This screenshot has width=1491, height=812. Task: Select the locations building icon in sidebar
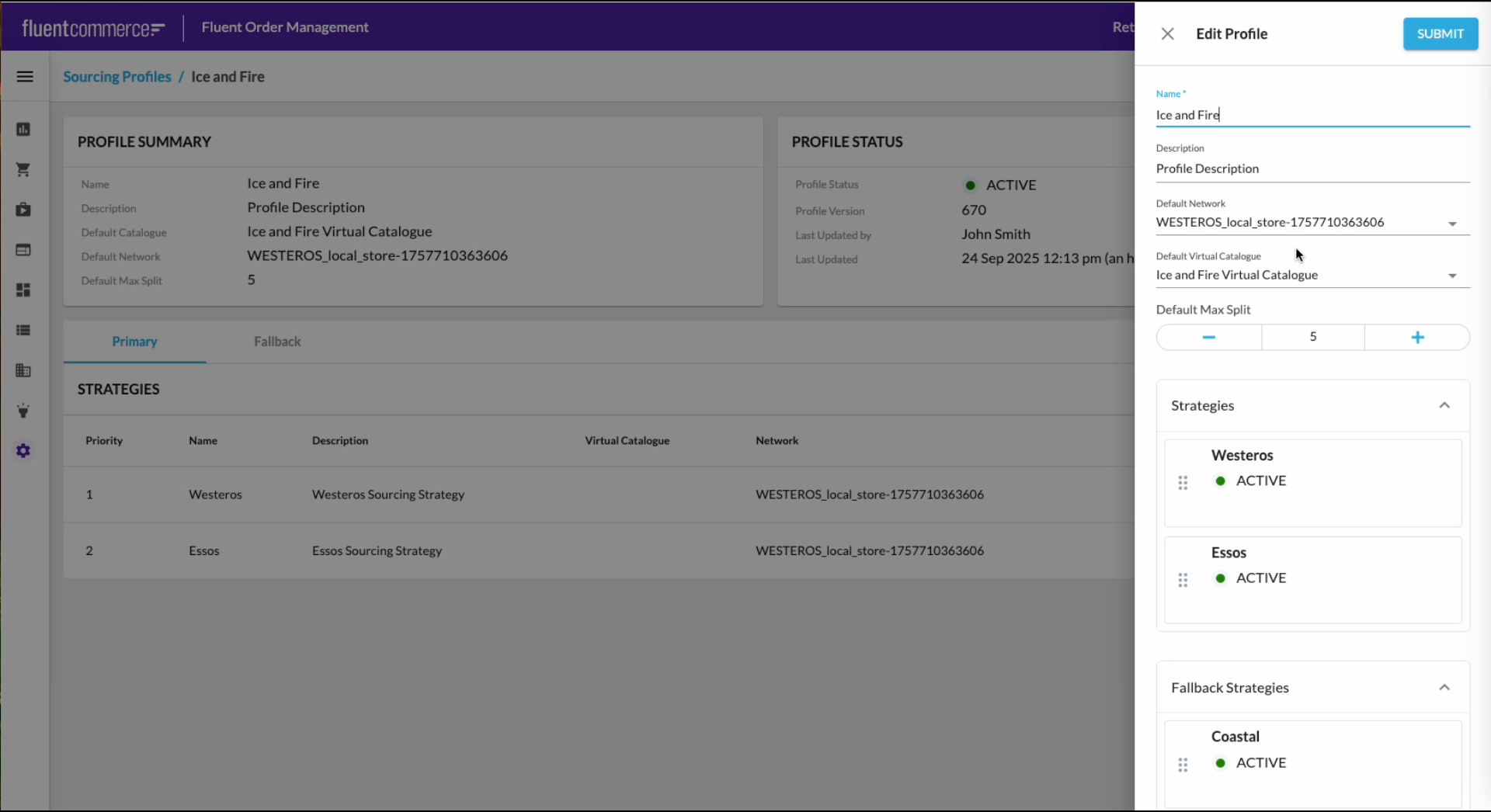point(24,371)
